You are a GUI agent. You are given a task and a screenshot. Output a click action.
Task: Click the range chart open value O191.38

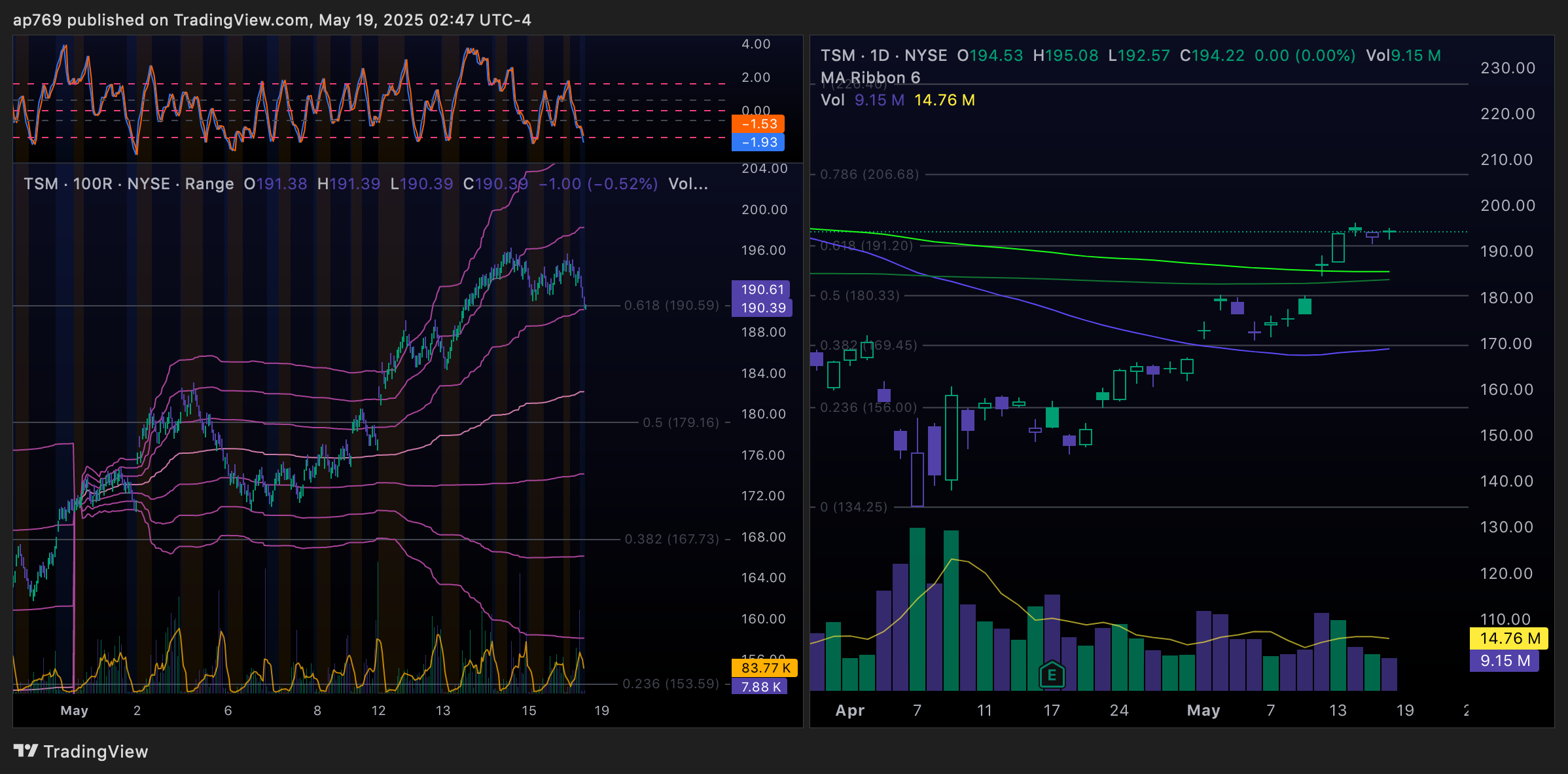pyautogui.click(x=276, y=184)
